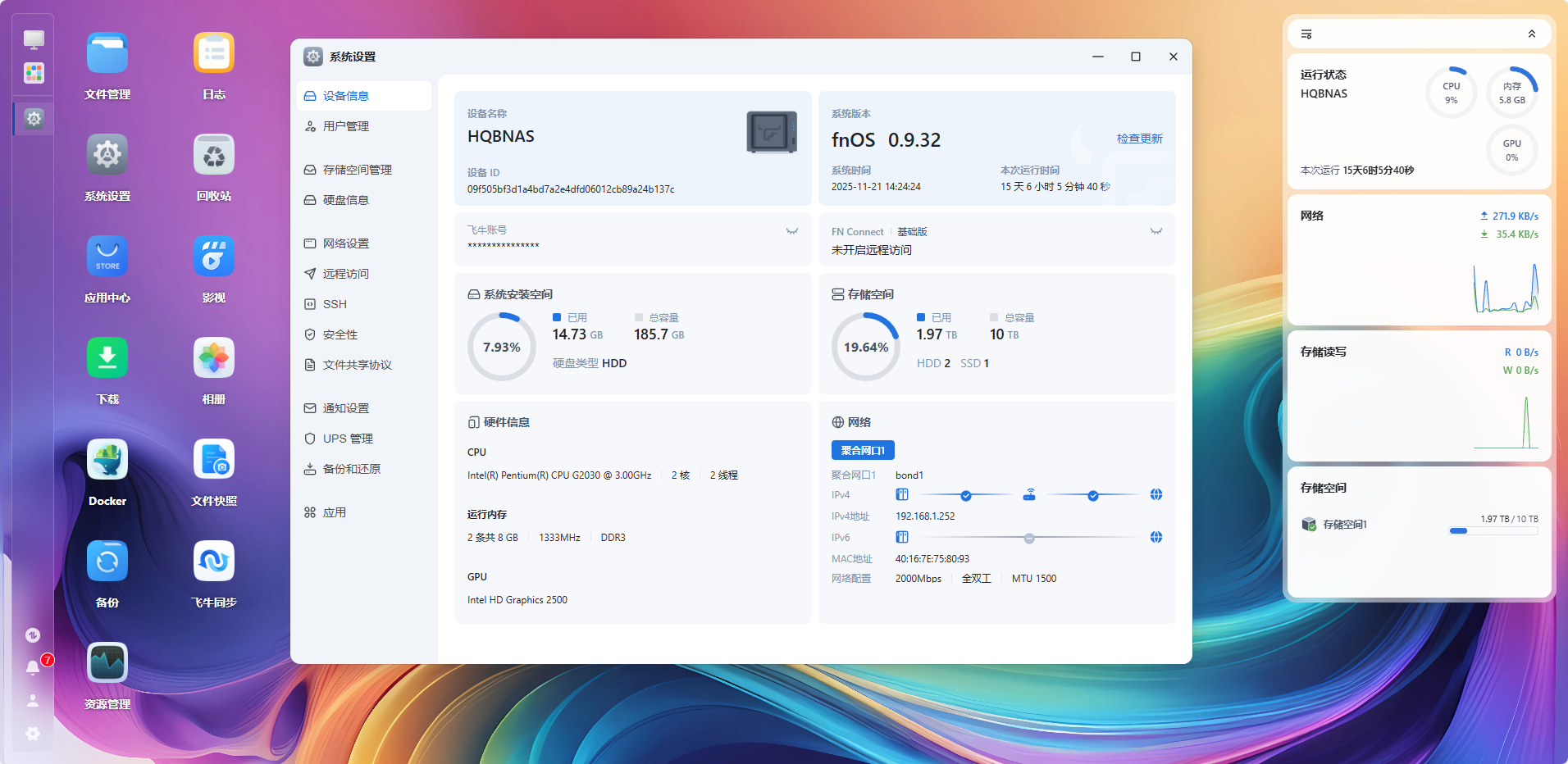
Task: Click the CPU usage gauge in widget
Action: (x=1451, y=93)
